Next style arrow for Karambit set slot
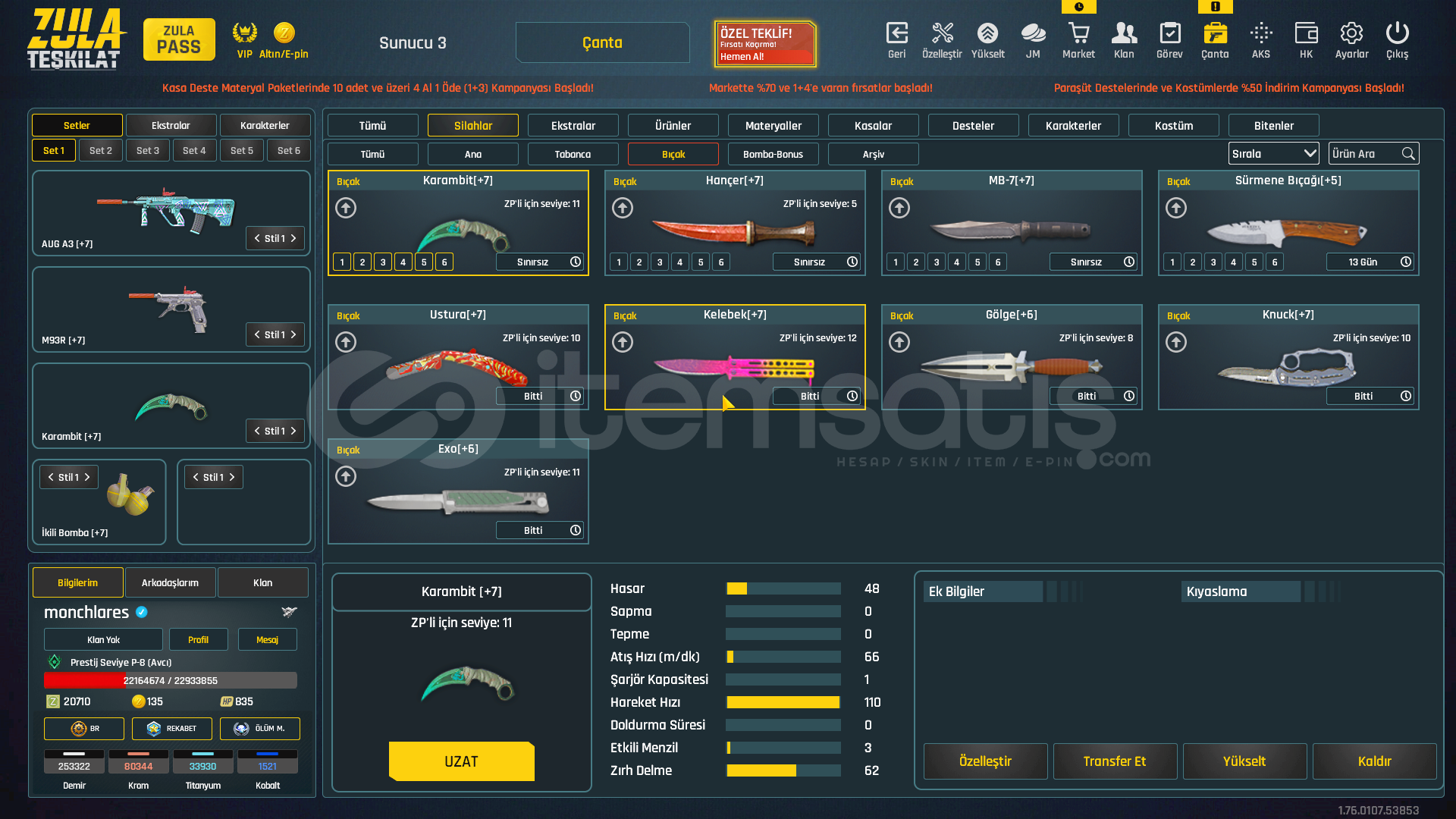The height and width of the screenshot is (819, 1456). [x=293, y=431]
